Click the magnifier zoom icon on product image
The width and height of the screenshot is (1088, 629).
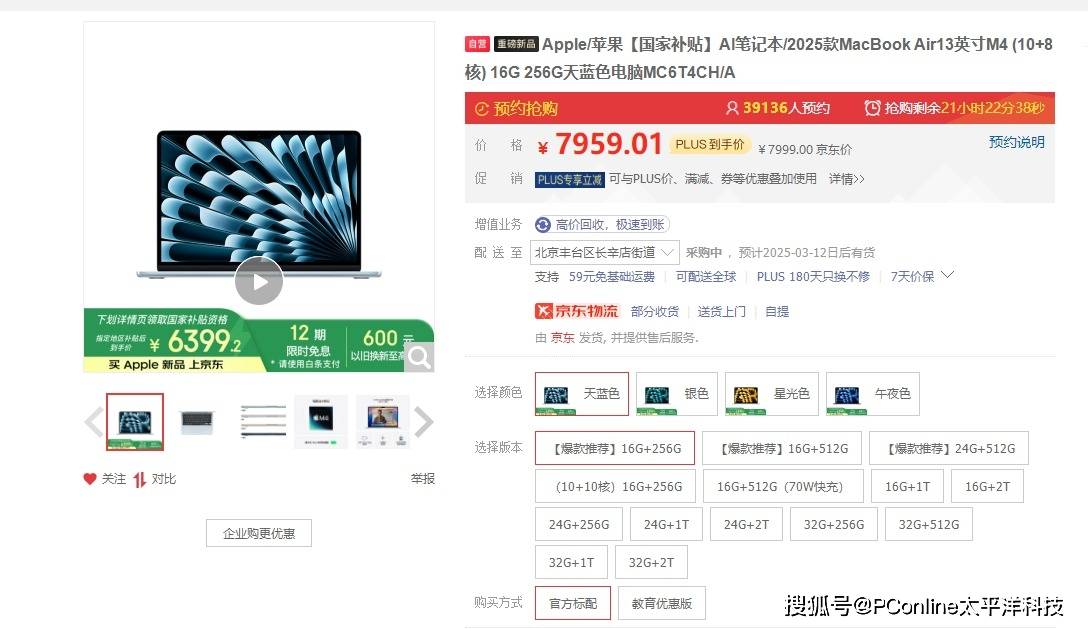pyautogui.click(x=419, y=357)
